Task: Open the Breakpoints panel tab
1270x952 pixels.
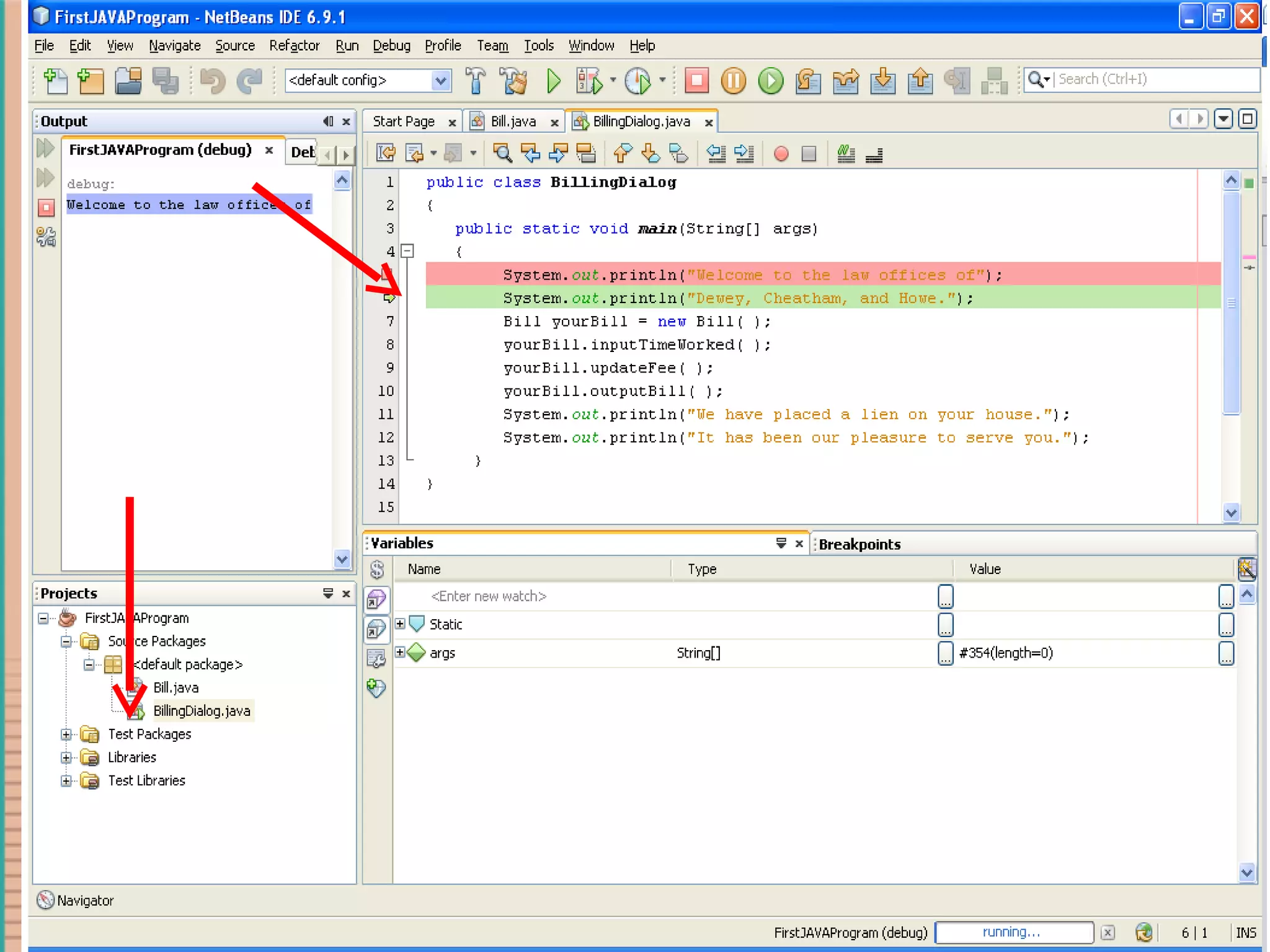Action: 859,544
